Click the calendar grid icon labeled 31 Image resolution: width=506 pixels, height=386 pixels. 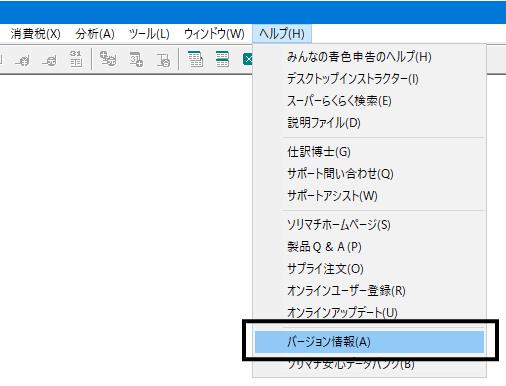point(76,59)
